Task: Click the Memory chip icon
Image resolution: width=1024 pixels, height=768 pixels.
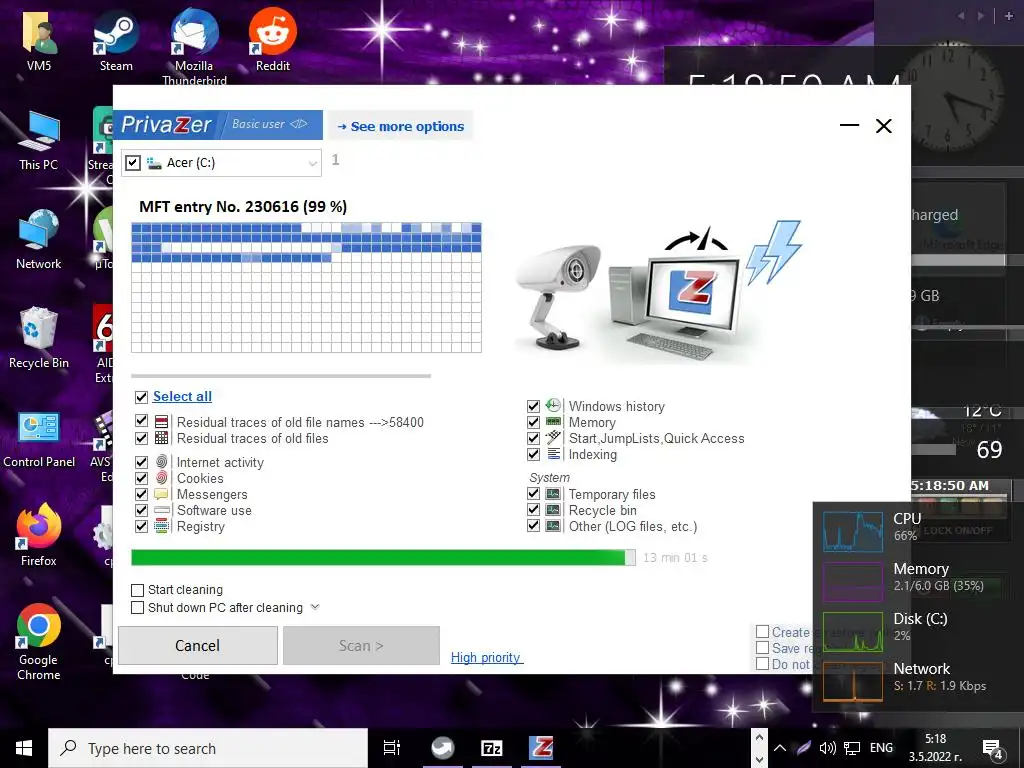Action: click(553, 422)
